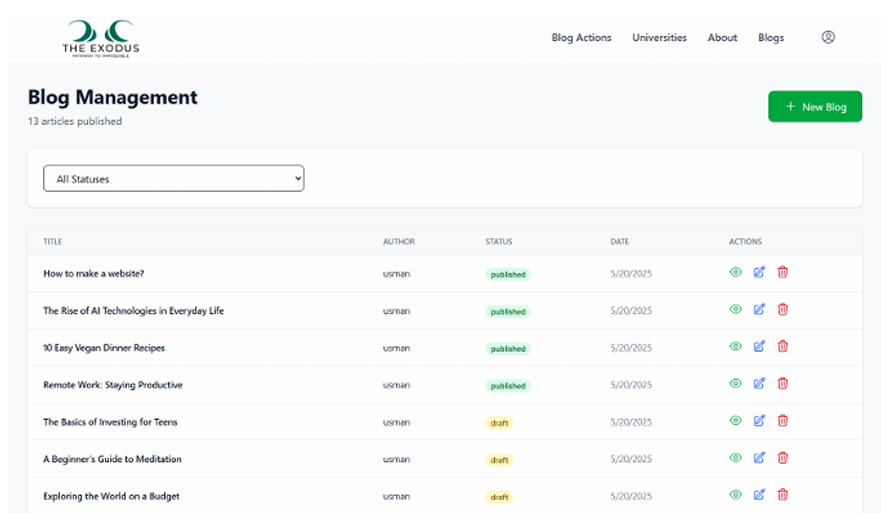Image resolution: width=881 pixels, height=513 pixels.
Task: Edit "The Basics of Investing for Teens"
Action: tap(759, 420)
